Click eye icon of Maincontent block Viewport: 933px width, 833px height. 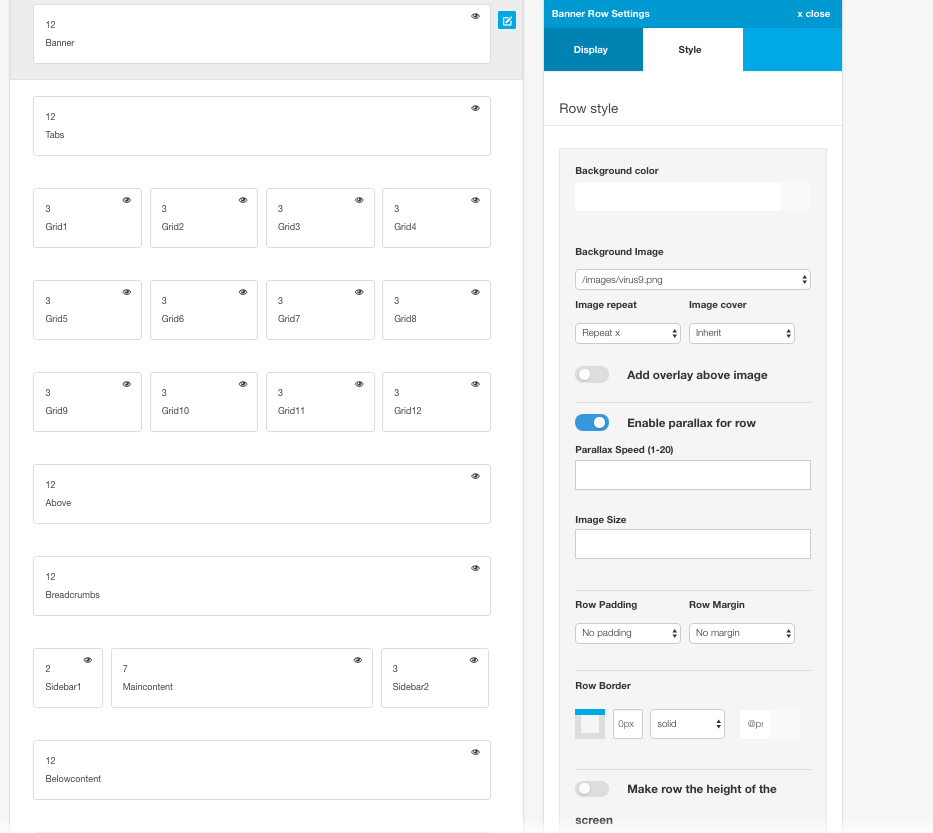[358, 660]
